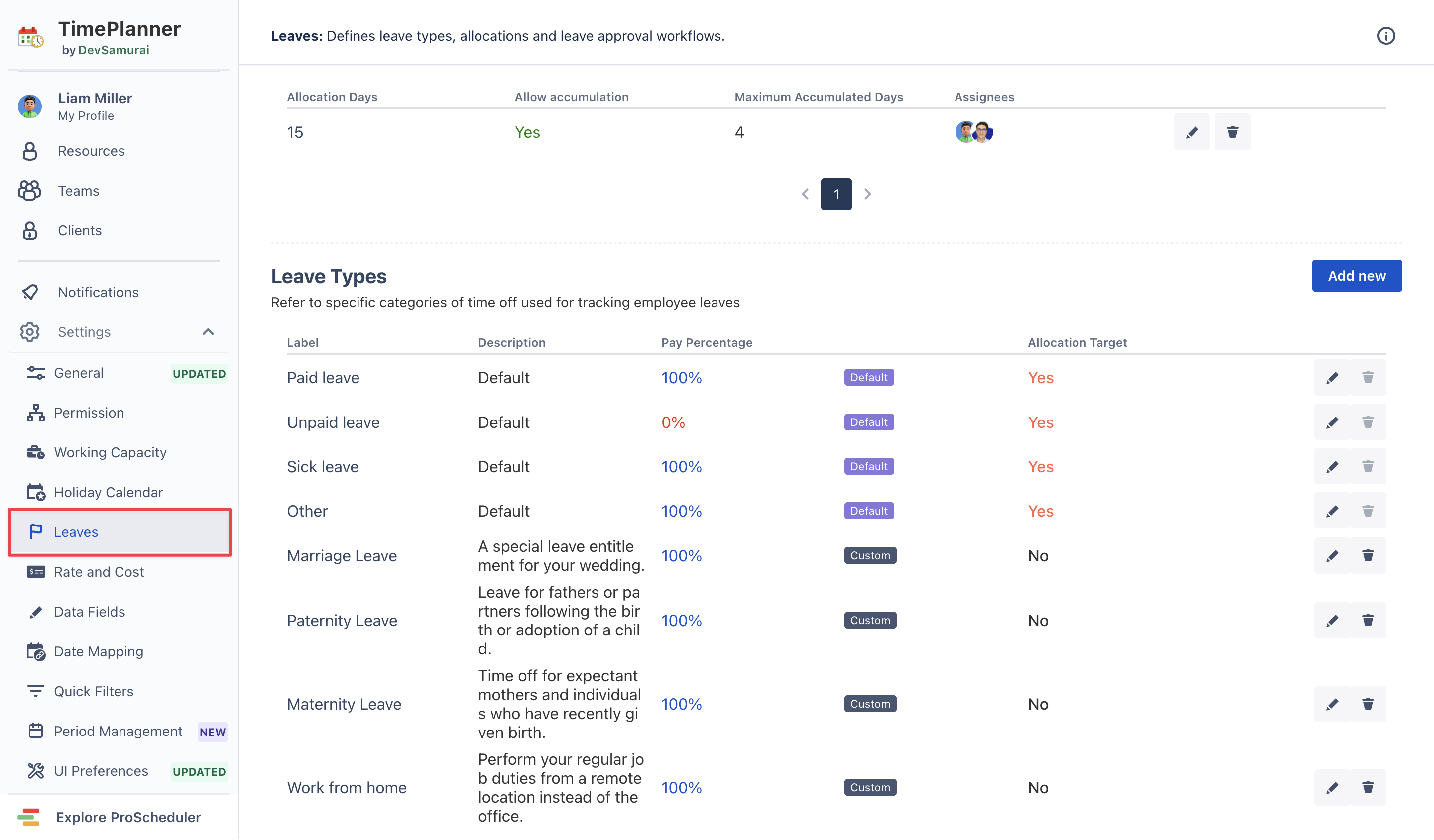The width and height of the screenshot is (1434, 840).
Task: Click the assignee avatars
Action: (973, 132)
